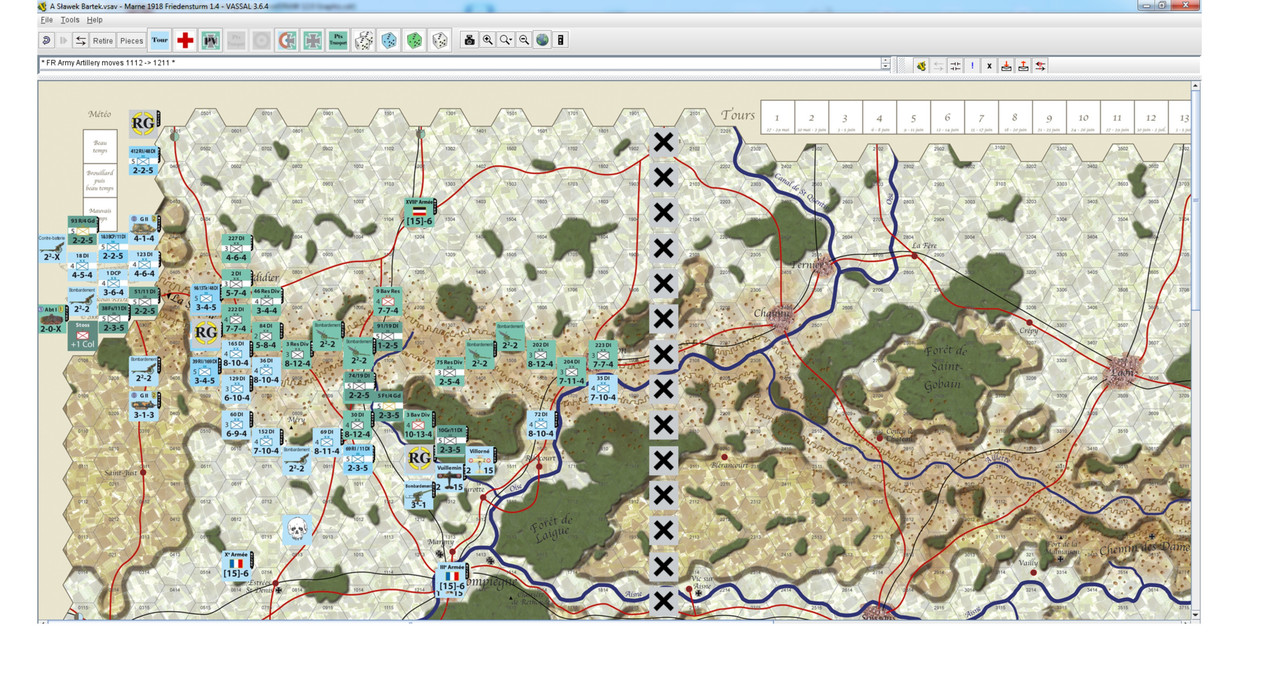
Task: Click the greyed-out Pts transport icon
Action: (x=236, y=40)
